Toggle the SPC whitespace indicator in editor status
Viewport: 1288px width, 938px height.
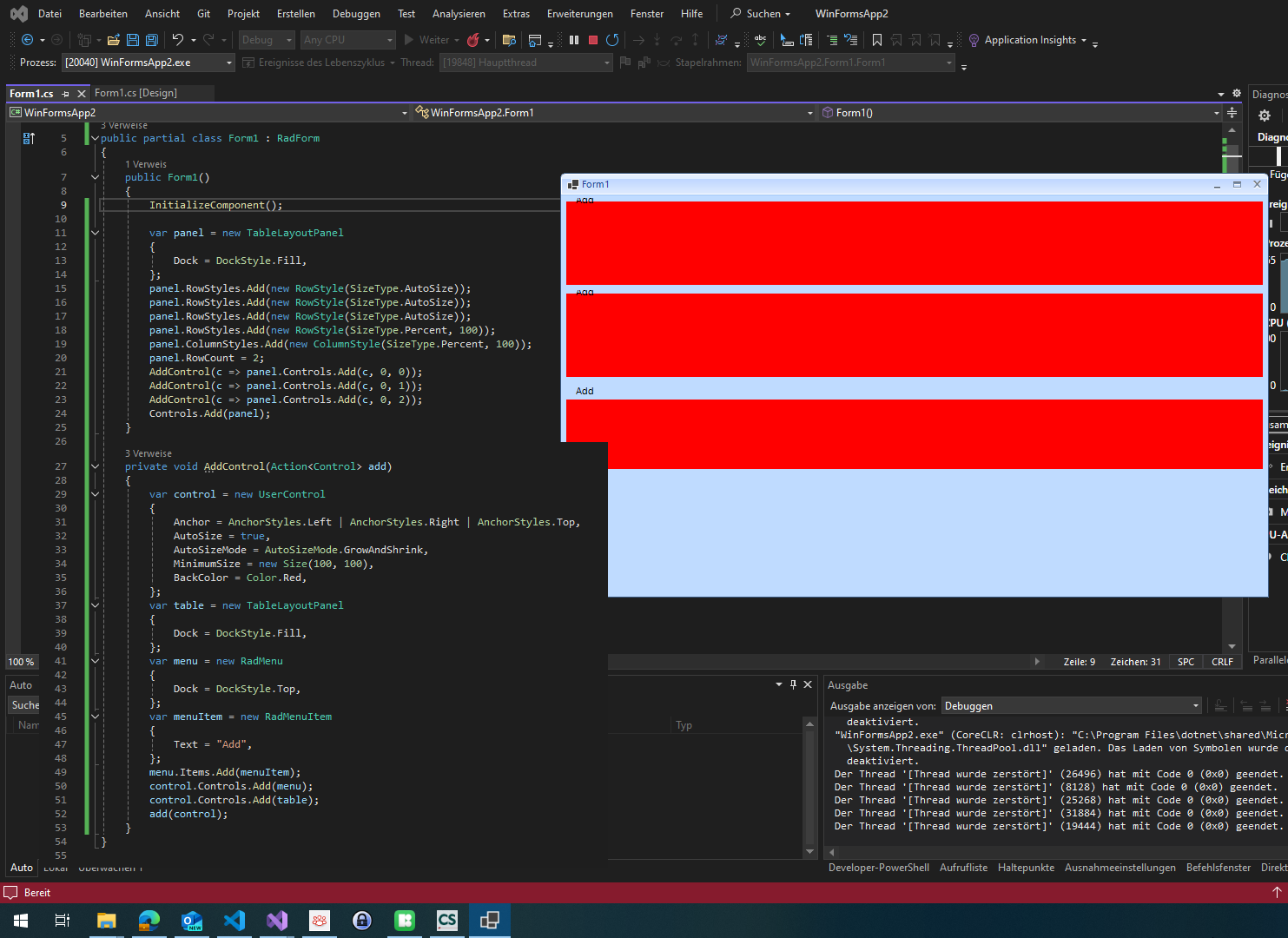(1186, 662)
